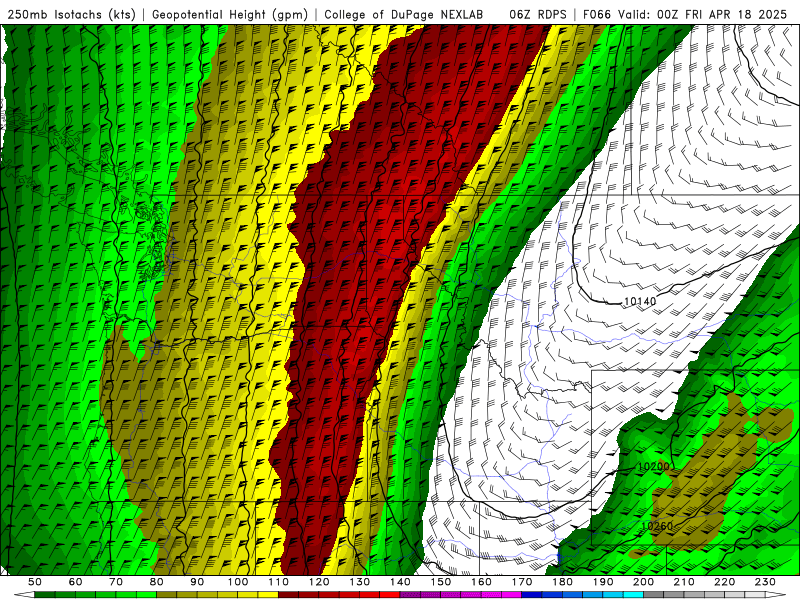
Task: Click the 200 value on the color scale
Action: click(643, 582)
